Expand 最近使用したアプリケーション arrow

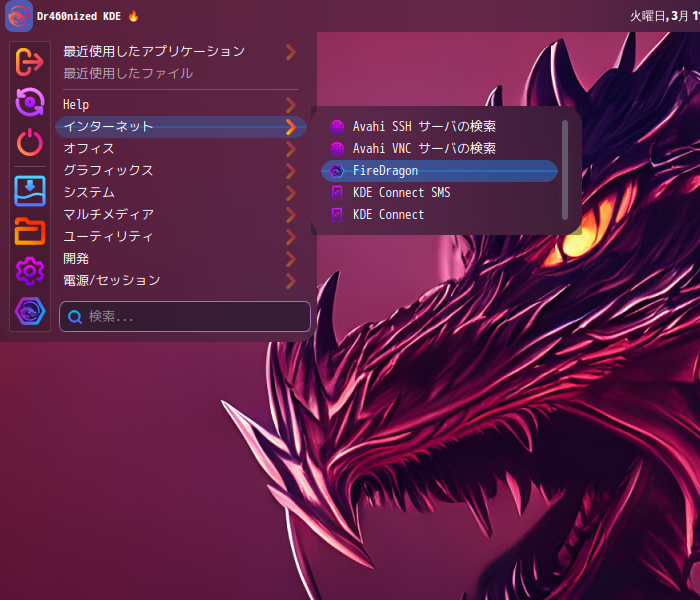coord(291,52)
